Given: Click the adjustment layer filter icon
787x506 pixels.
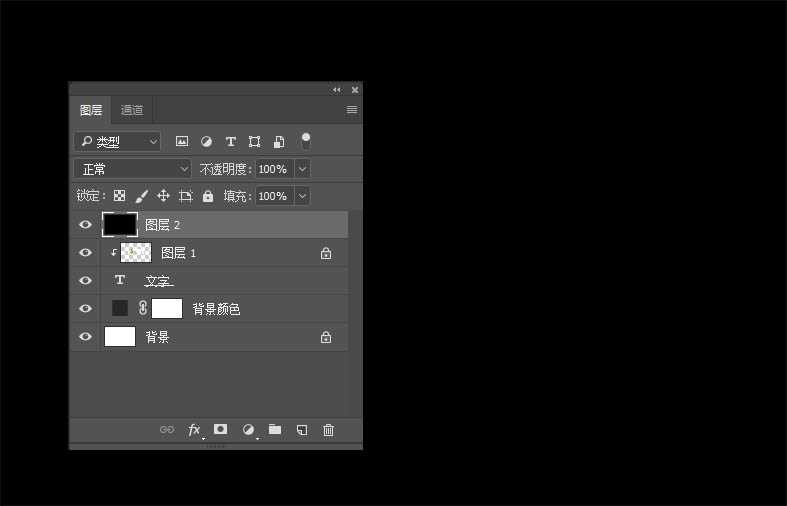Looking at the screenshot, I should click(206, 142).
